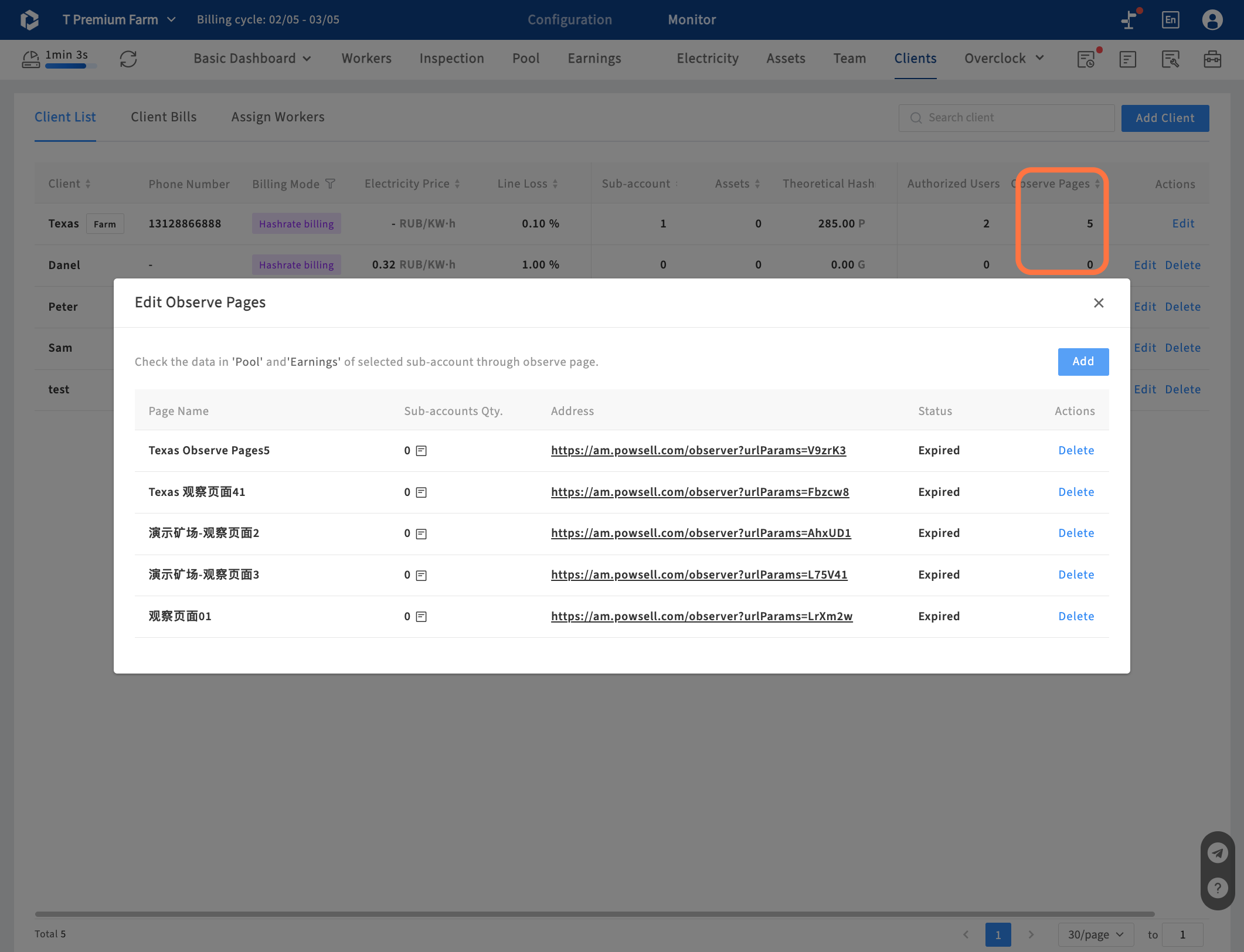This screenshot has width=1244, height=952.
Task: Open notifications signpost icon in header
Action: point(1130,19)
